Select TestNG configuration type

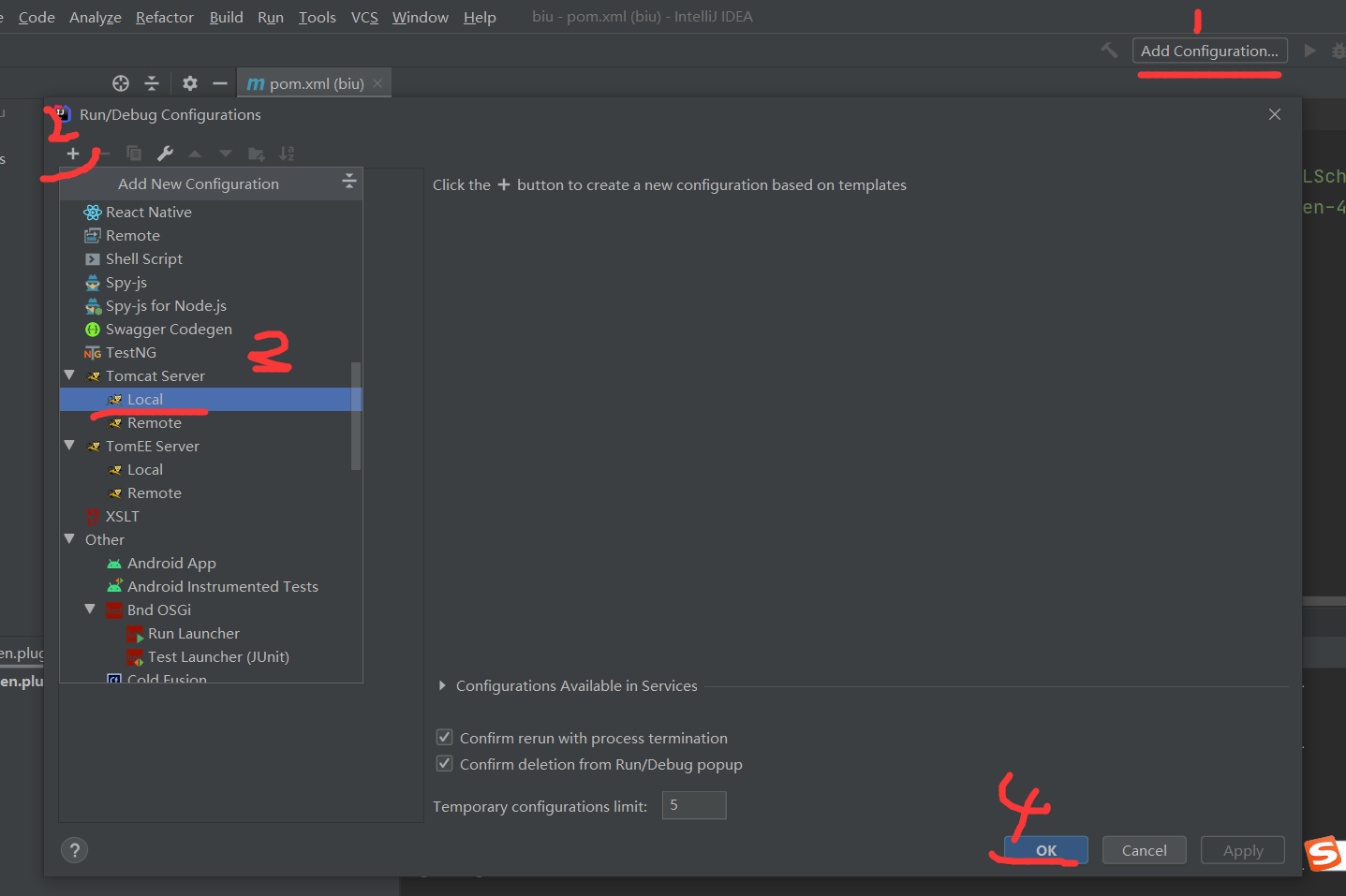tap(131, 352)
